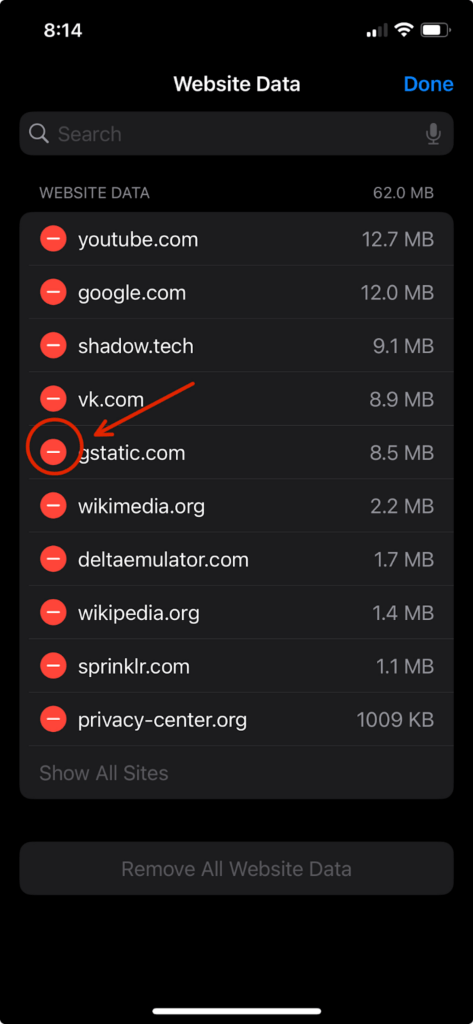Screen dimensions: 473x1024
Task: Tap the battery indicator in status bar
Action: click(x=434, y=30)
